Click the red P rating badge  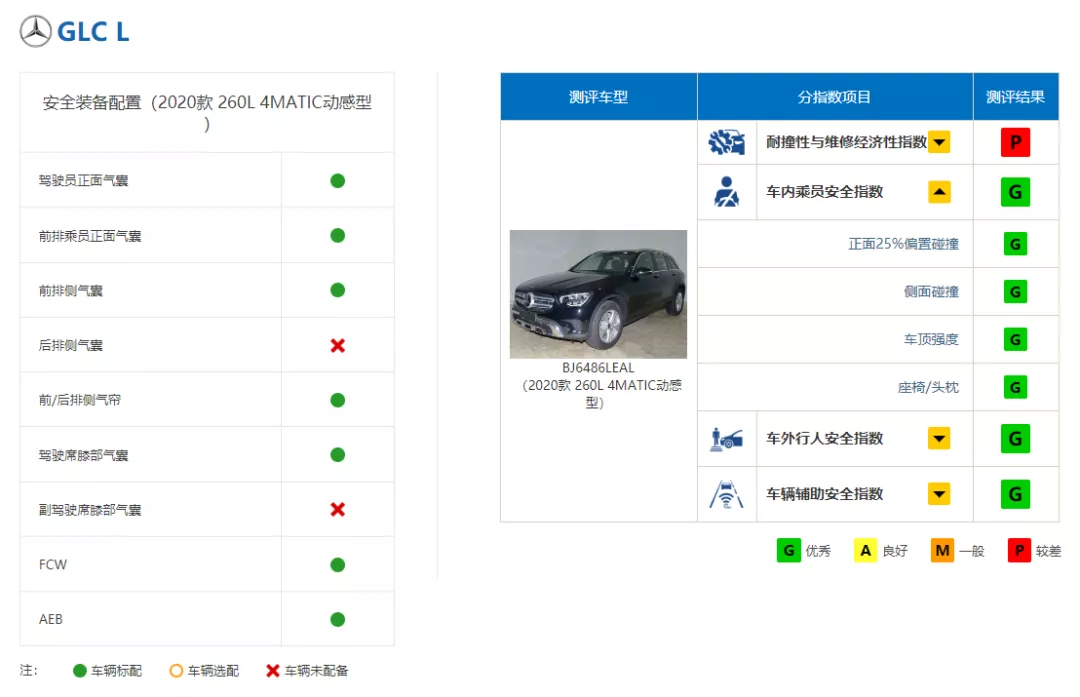click(x=1016, y=142)
